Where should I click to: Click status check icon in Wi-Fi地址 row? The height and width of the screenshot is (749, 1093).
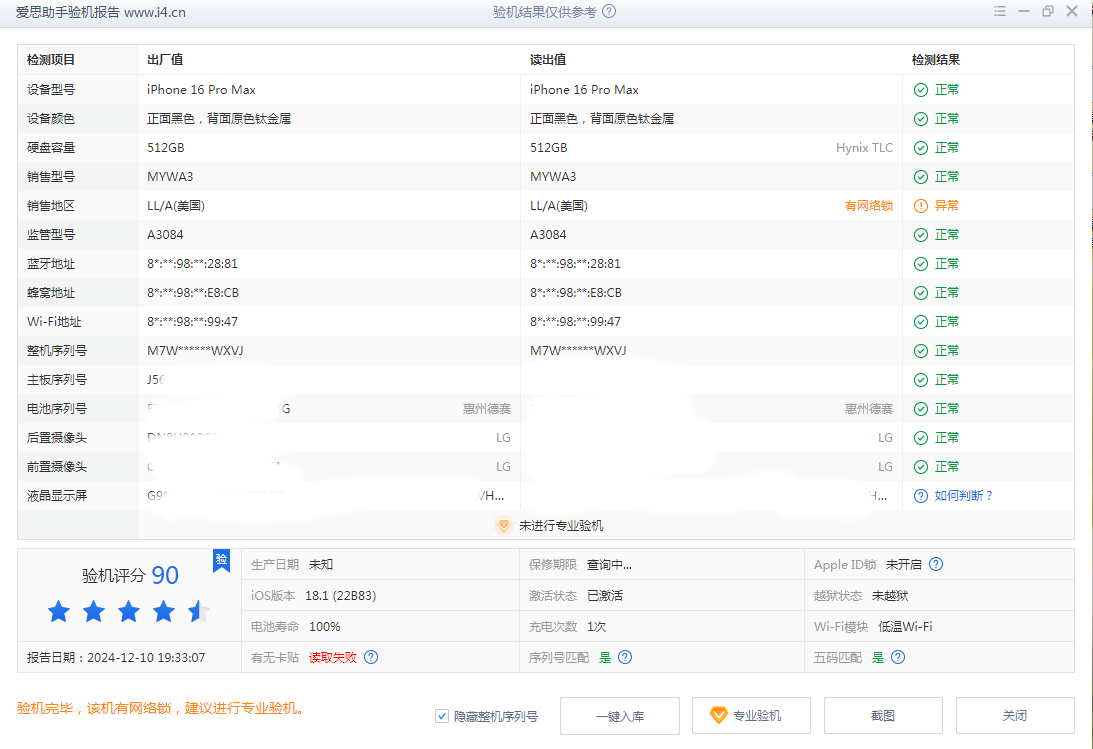(x=921, y=322)
